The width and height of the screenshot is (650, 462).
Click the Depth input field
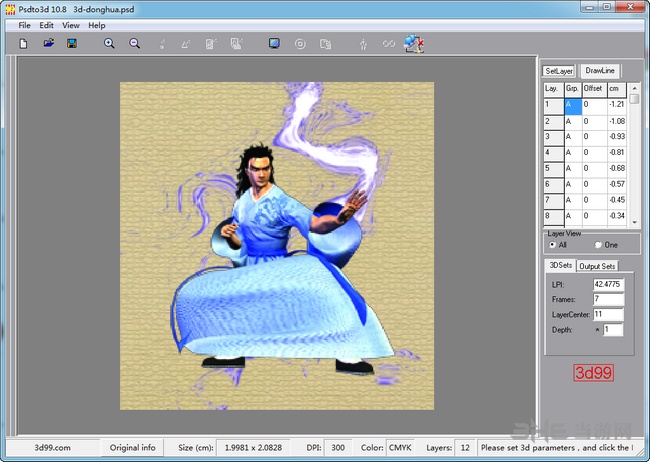point(613,330)
